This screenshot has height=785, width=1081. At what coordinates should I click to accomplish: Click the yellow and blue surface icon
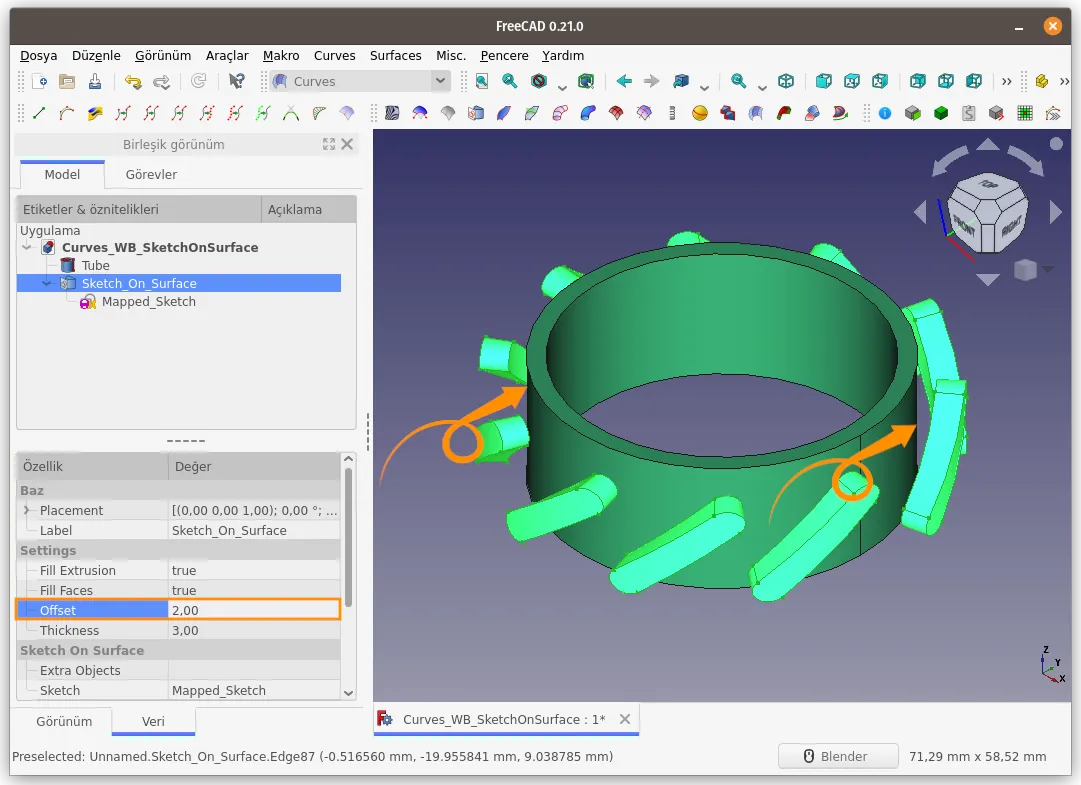[95, 113]
